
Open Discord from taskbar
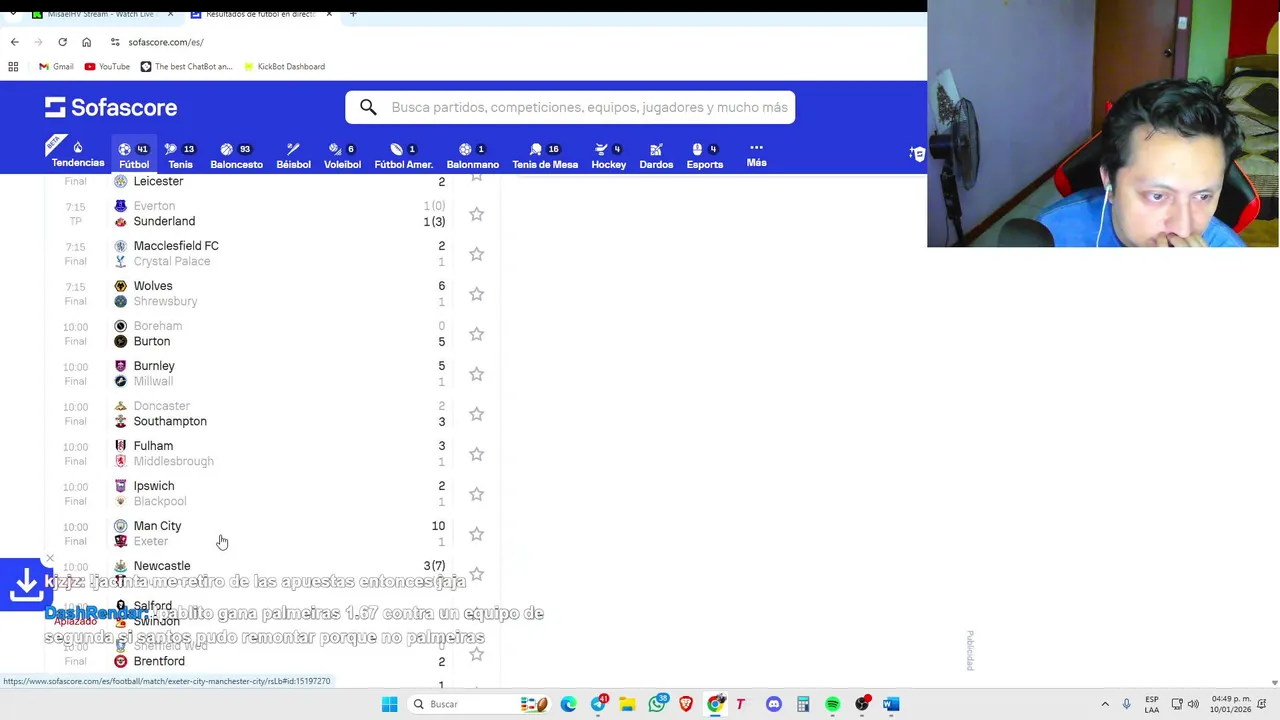point(773,704)
